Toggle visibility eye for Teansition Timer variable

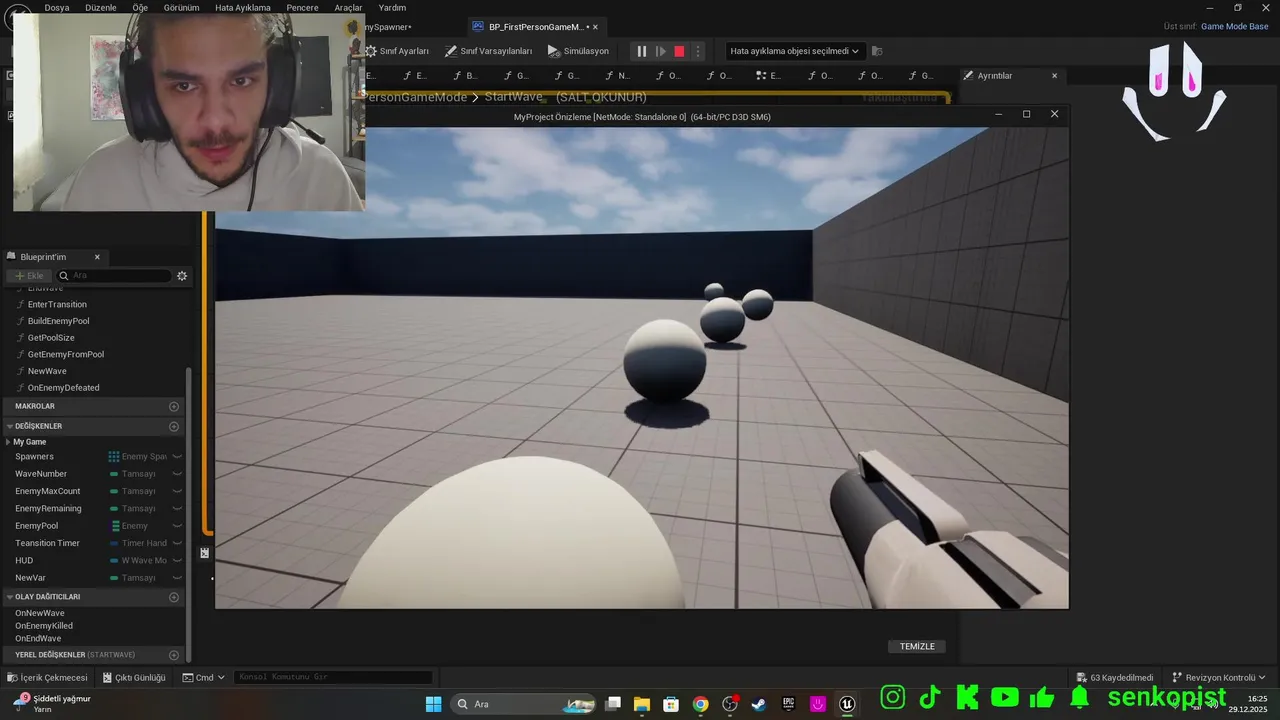coord(177,543)
